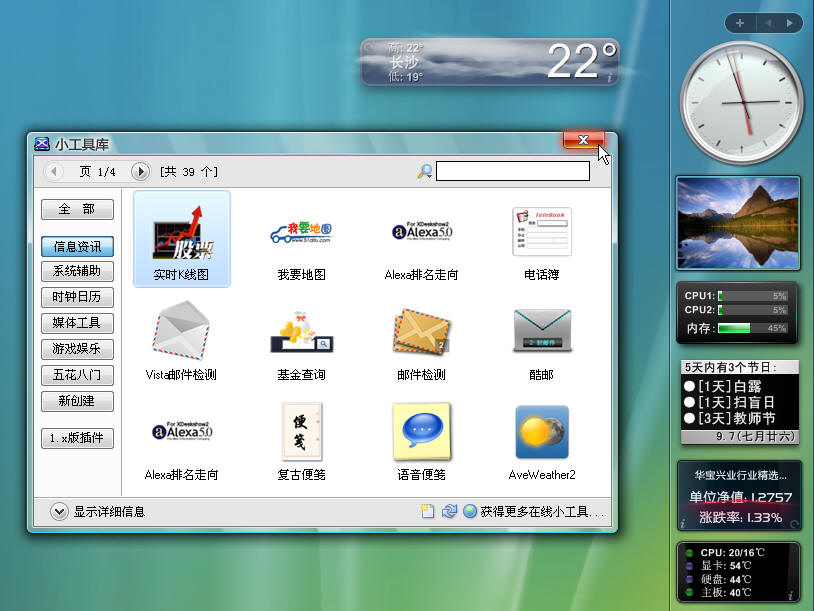Click the refresh icon in bottom bar
Screen dimensions: 814x611
(449, 511)
